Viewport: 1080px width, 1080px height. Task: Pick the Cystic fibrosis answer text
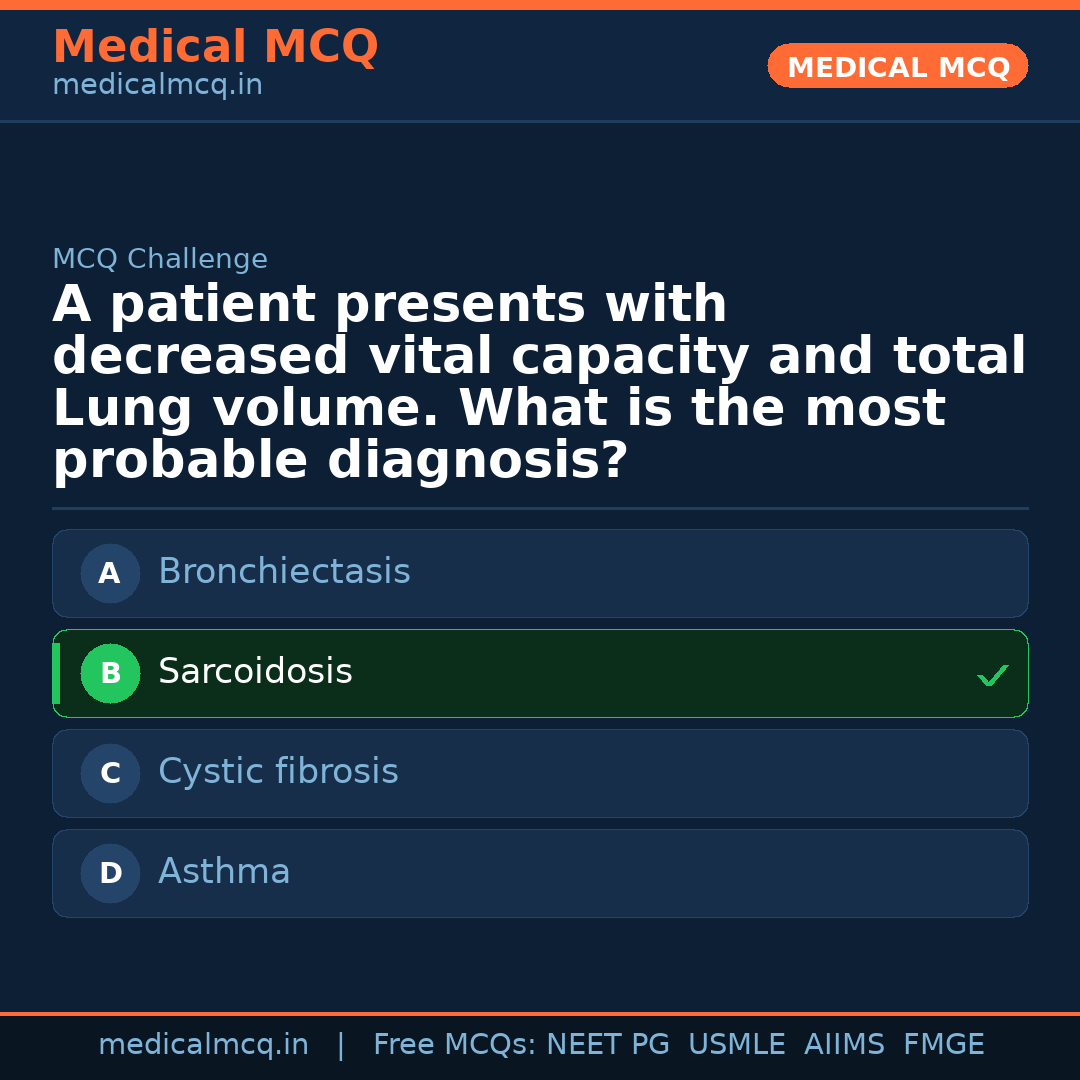pos(278,772)
